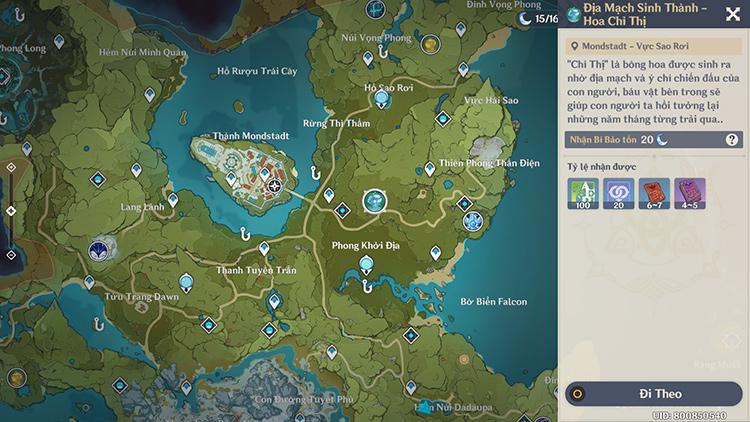
Task: Select diamond domain near Con Đường Tuyết Phủ west
Action: 120,385
